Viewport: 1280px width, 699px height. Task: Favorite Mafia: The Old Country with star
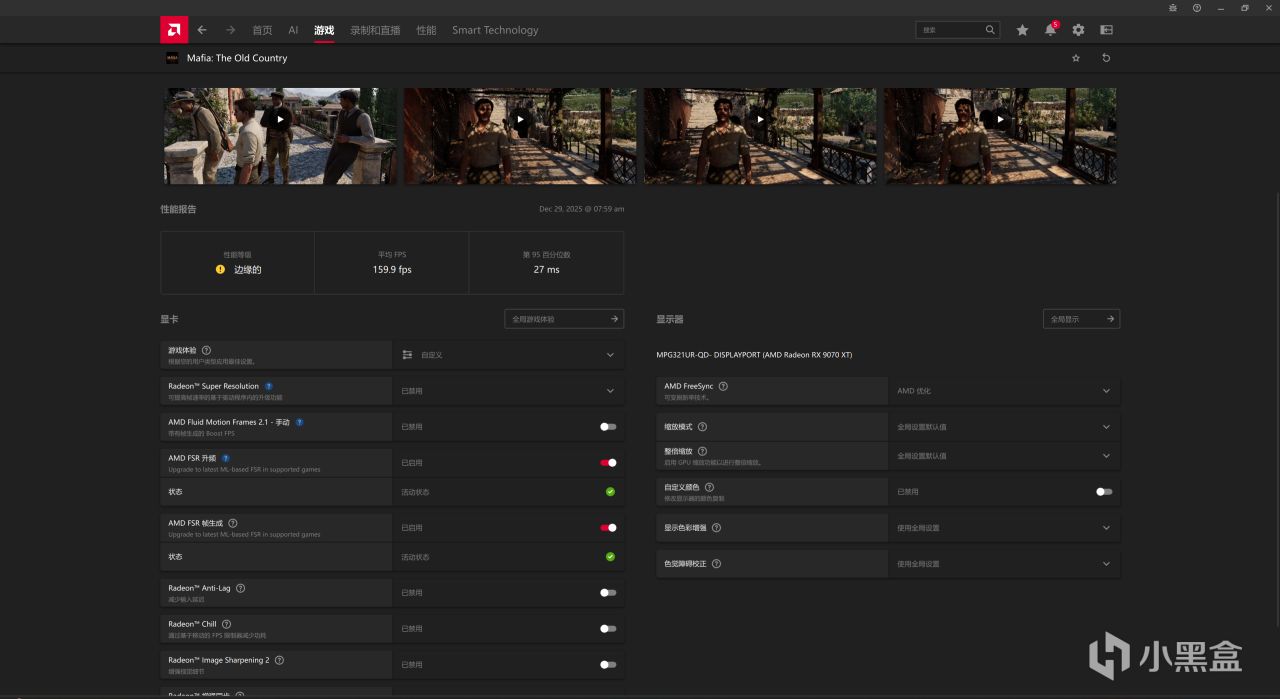1076,58
